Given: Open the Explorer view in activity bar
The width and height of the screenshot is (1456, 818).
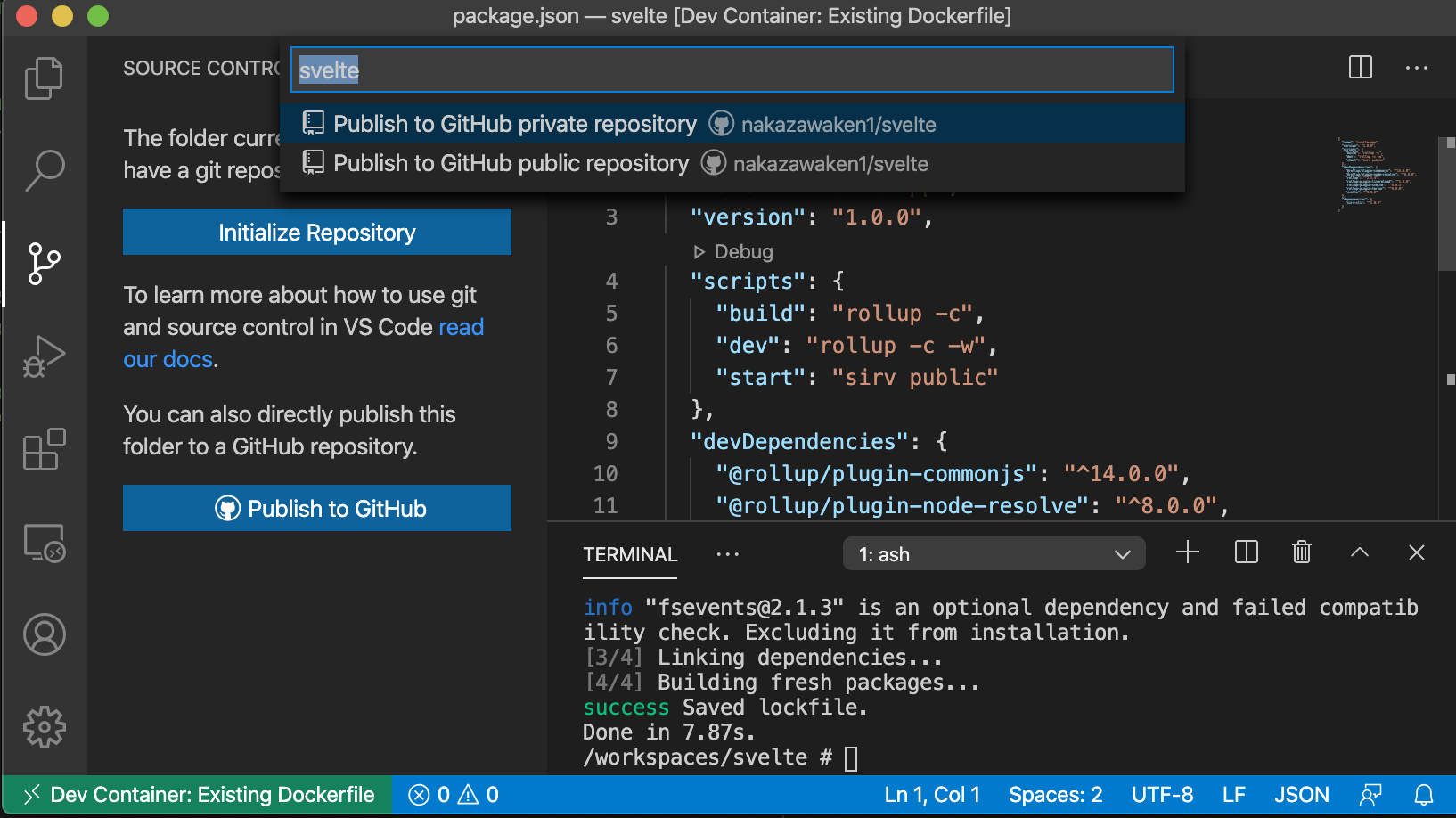Looking at the screenshot, I should click(x=44, y=78).
